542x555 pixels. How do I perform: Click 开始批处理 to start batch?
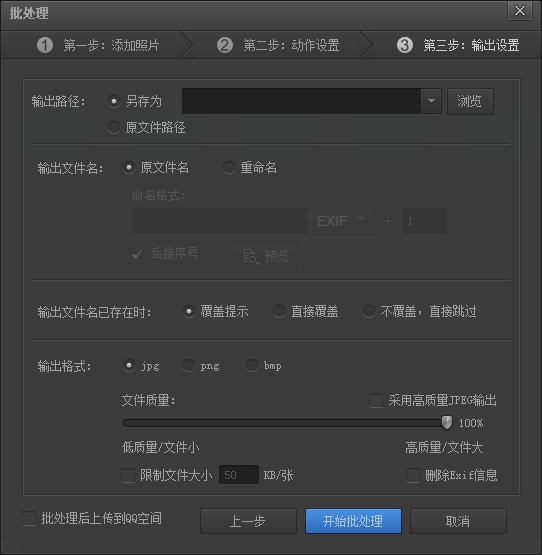pos(353,521)
